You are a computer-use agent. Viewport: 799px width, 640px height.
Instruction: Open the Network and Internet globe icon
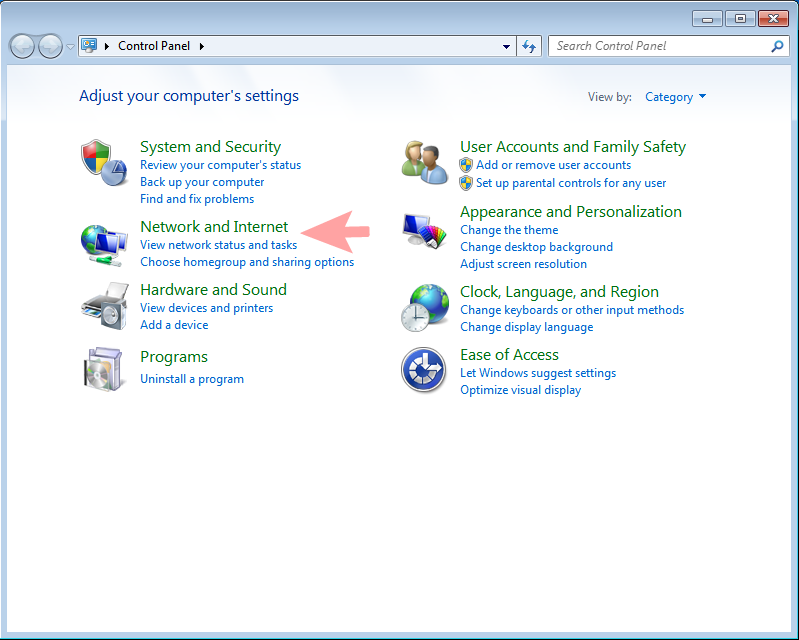[103, 245]
